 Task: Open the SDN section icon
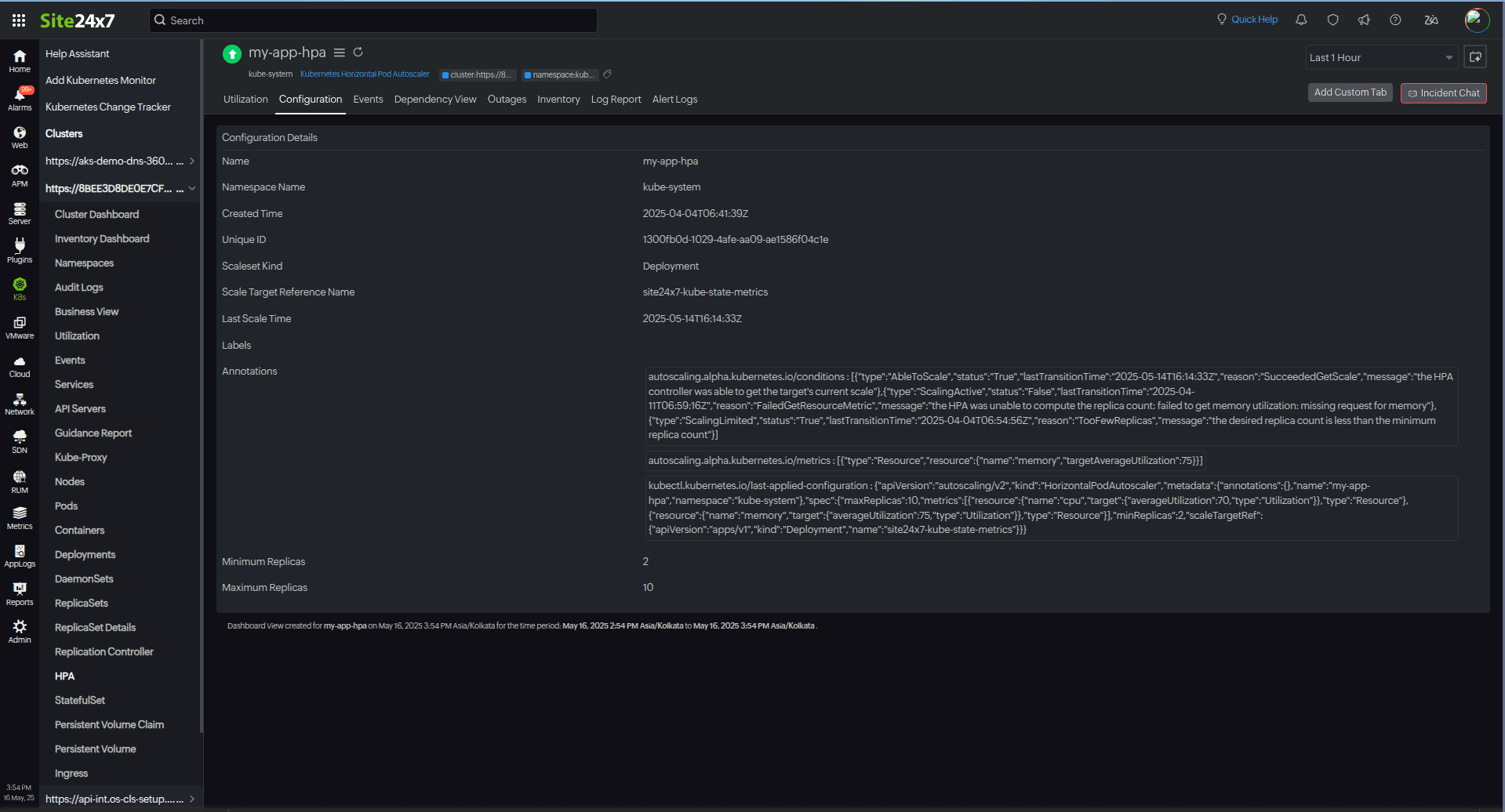[20, 442]
